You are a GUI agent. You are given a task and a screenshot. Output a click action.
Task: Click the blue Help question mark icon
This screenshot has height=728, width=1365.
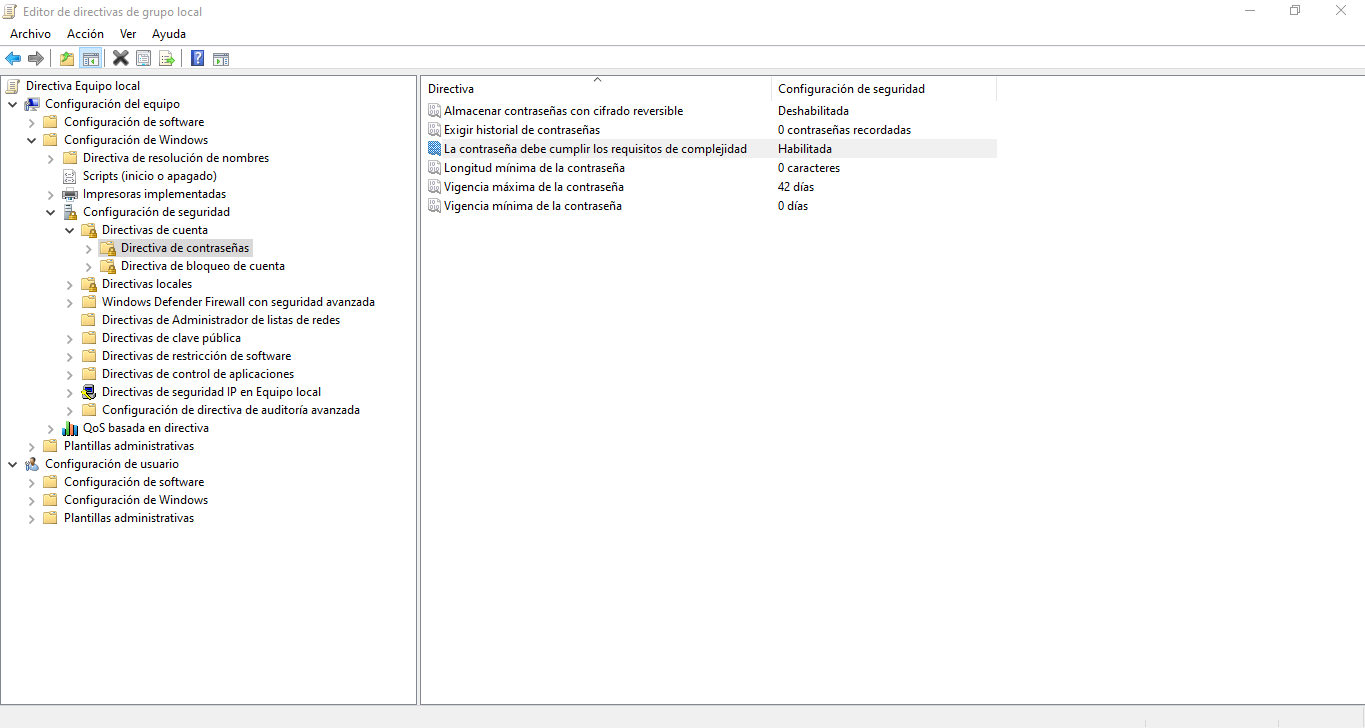point(198,59)
